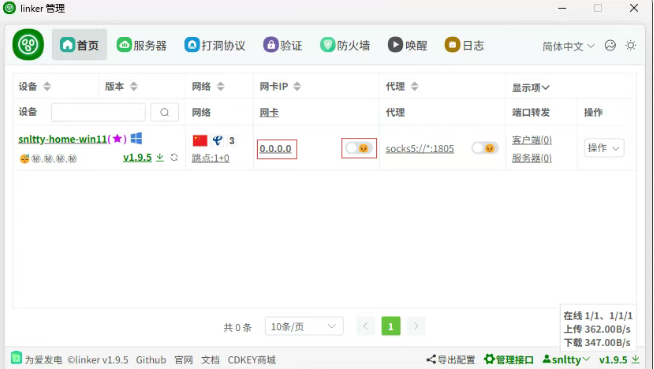Click the network count 3 badge
The height and width of the screenshot is (369, 654).
(x=231, y=141)
